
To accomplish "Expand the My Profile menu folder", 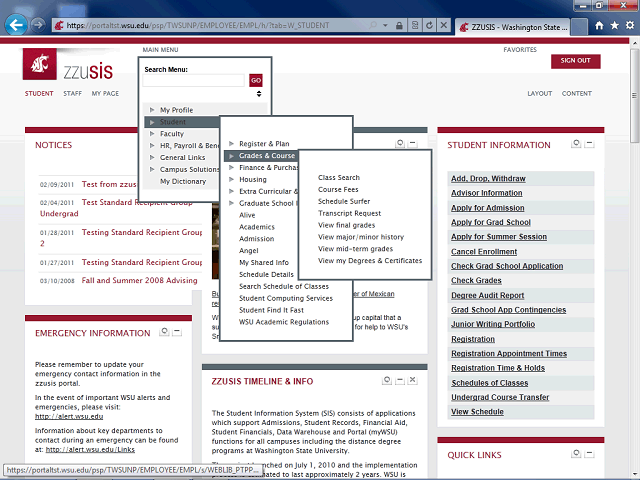I will (x=152, y=110).
